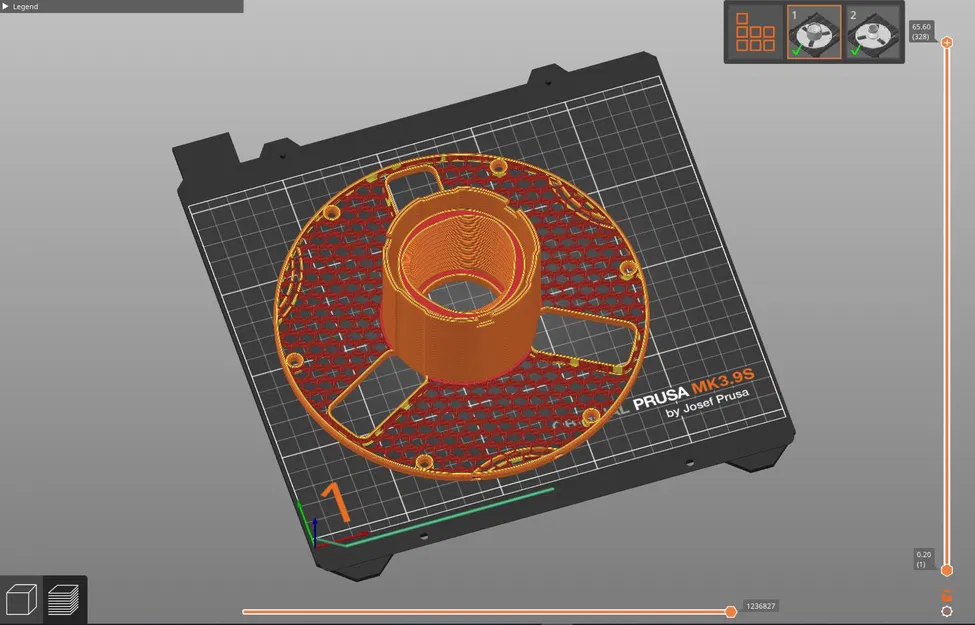
Task: Click the vertical layer slider track
Action: 947,300
